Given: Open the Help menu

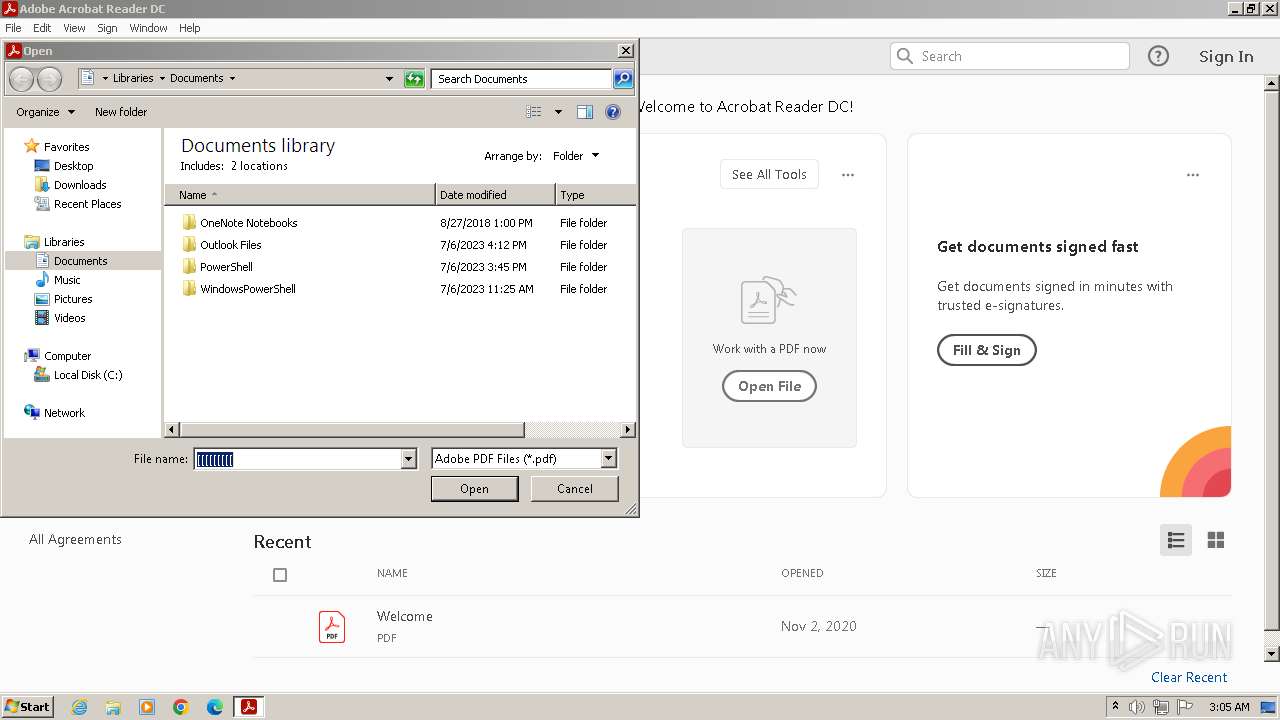Looking at the screenshot, I should click(x=190, y=28).
